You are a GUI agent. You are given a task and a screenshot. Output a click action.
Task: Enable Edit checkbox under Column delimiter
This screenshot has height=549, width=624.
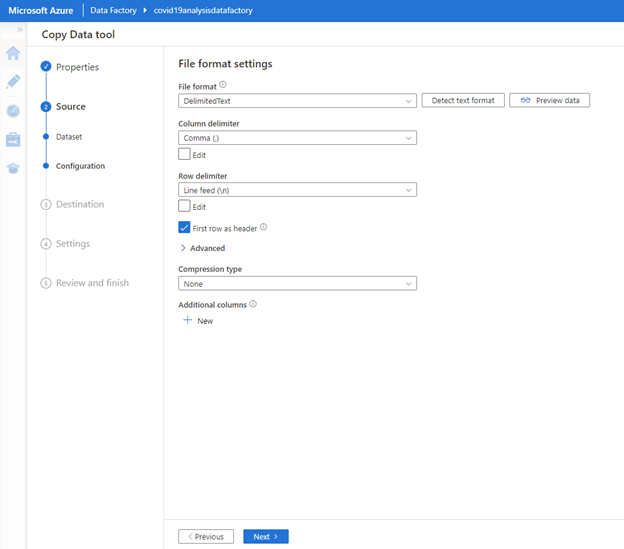click(184, 154)
